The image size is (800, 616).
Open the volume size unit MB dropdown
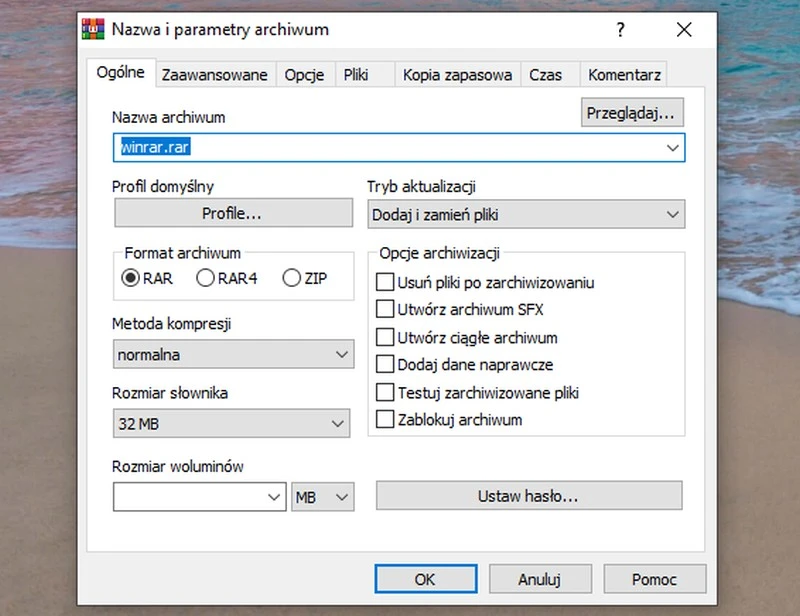pos(322,496)
